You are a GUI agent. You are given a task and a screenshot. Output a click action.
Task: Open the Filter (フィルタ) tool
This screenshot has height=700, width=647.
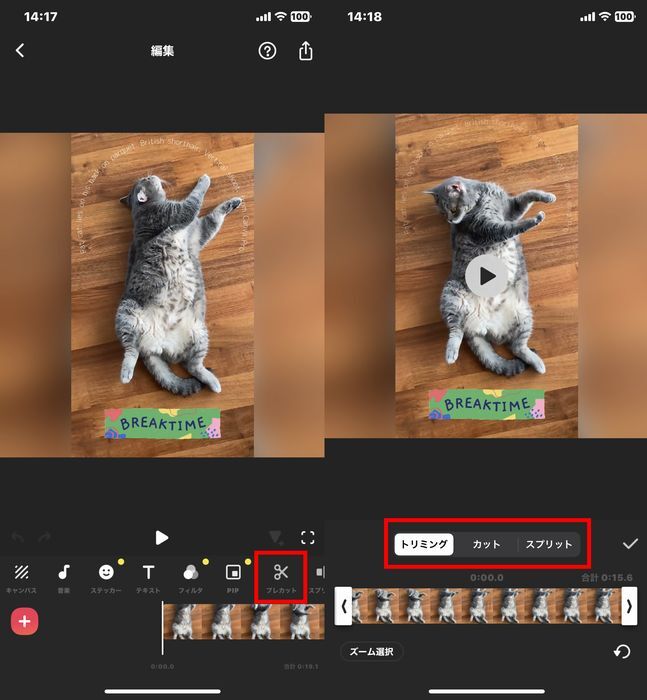pos(190,577)
